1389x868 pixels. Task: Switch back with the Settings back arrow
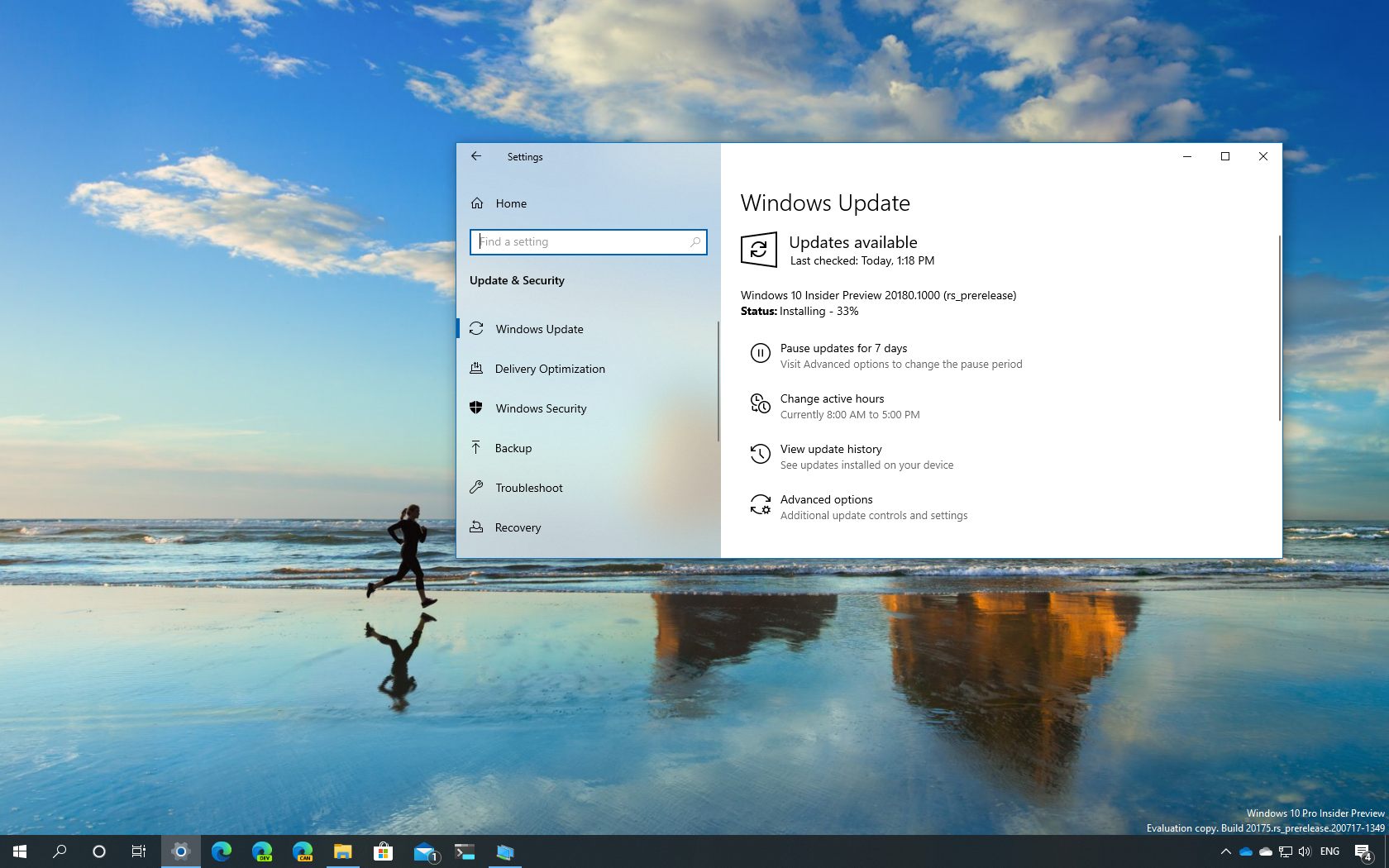tap(476, 155)
